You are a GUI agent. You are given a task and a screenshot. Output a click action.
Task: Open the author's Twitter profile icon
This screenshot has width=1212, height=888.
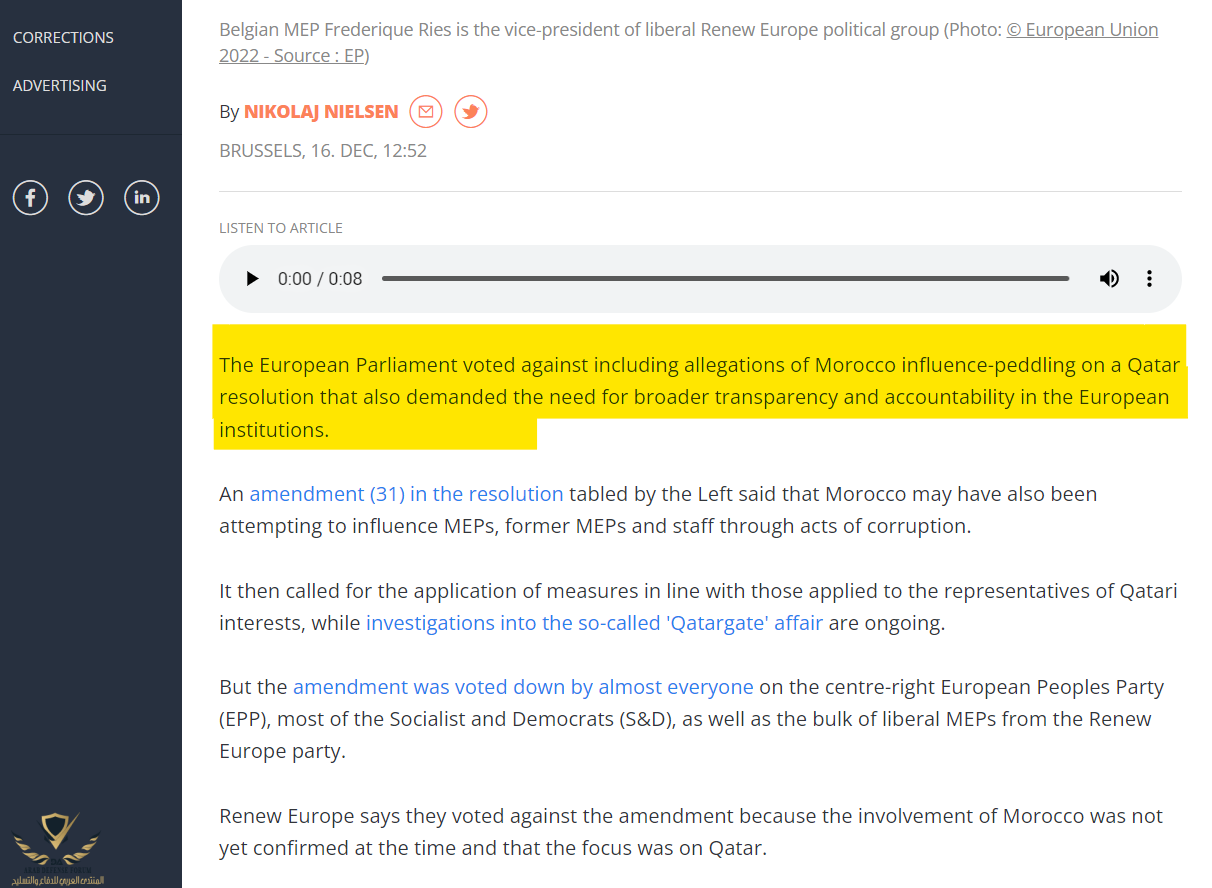click(471, 111)
